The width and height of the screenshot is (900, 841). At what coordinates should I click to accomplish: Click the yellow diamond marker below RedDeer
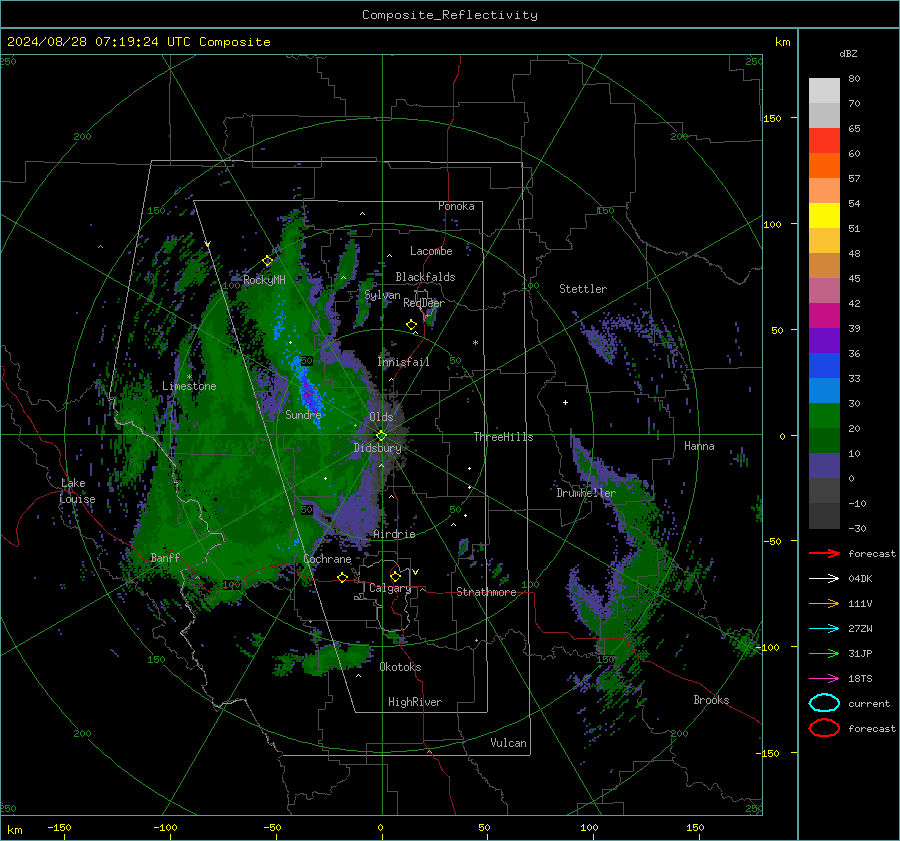pos(411,325)
